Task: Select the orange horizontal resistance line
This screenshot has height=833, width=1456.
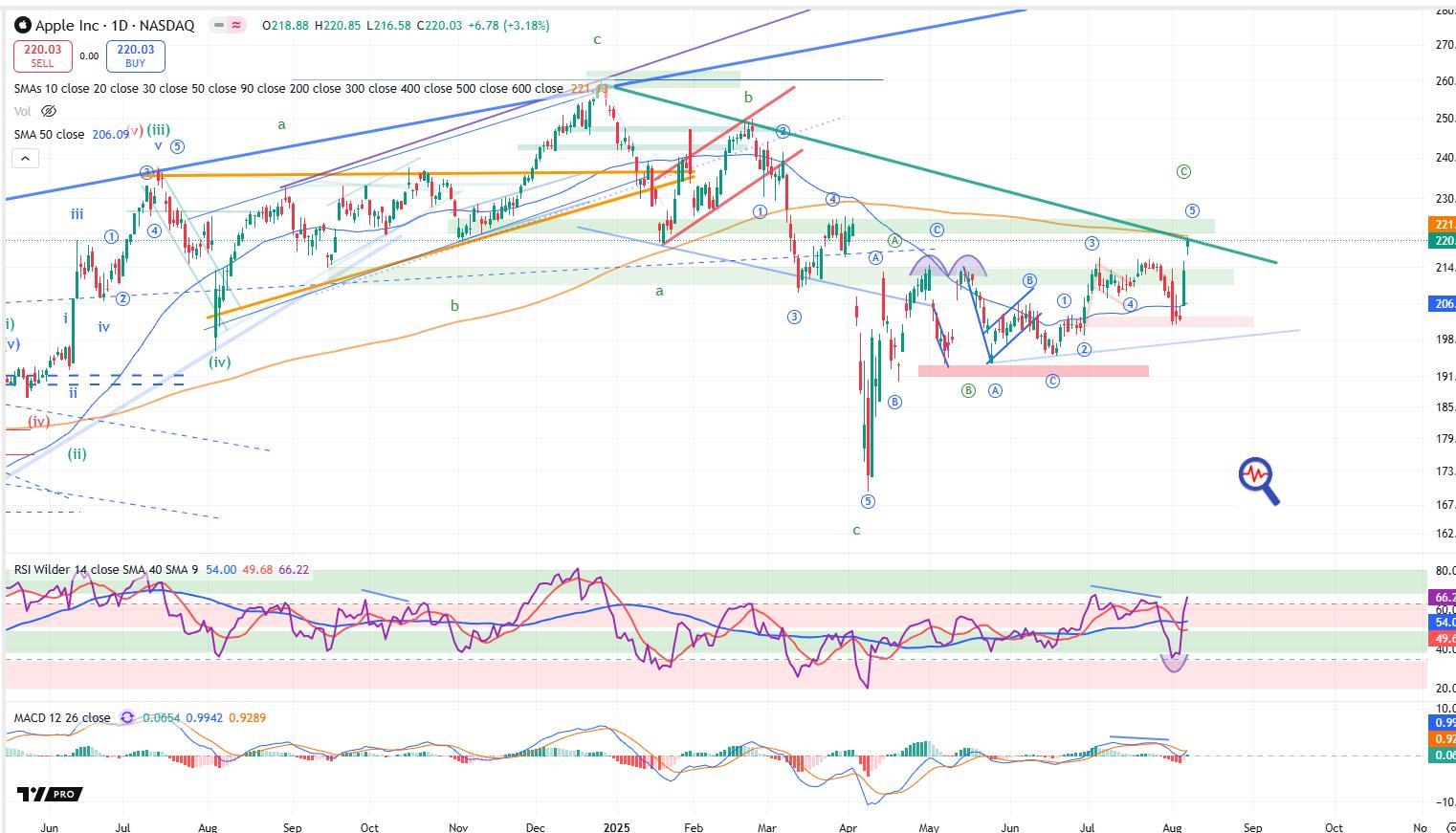Action: (x=421, y=174)
